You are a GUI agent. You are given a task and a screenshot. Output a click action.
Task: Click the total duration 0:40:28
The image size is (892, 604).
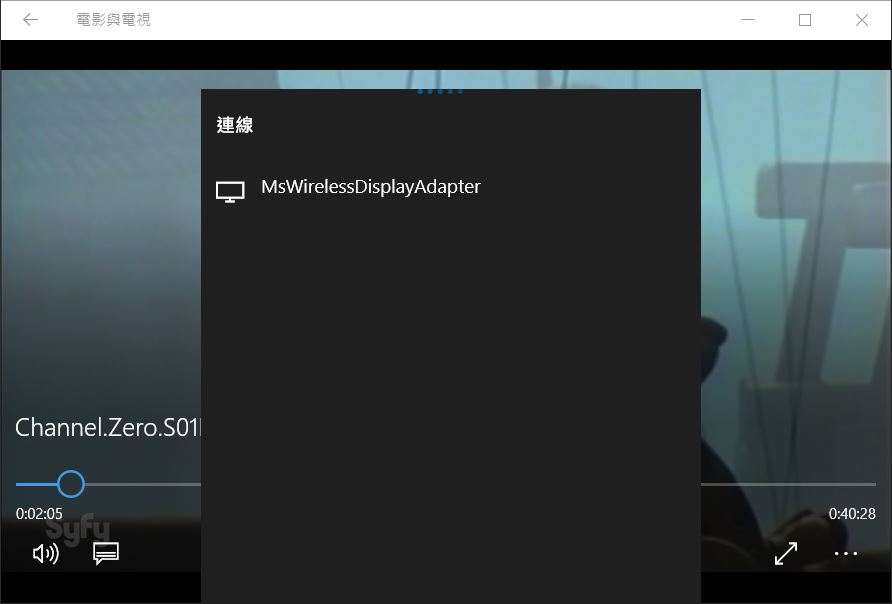(852, 514)
